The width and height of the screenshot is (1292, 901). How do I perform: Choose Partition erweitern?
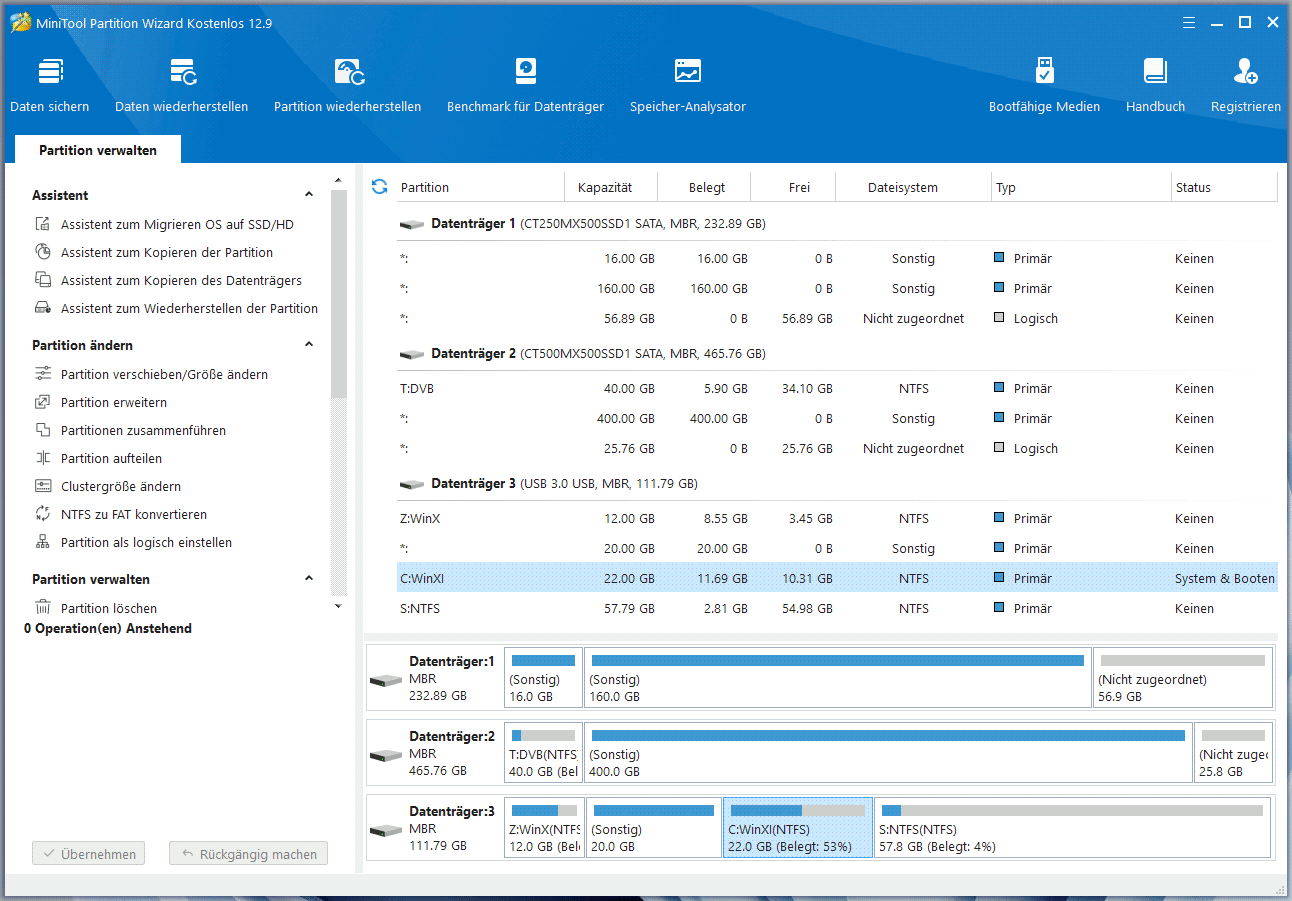tap(113, 403)
